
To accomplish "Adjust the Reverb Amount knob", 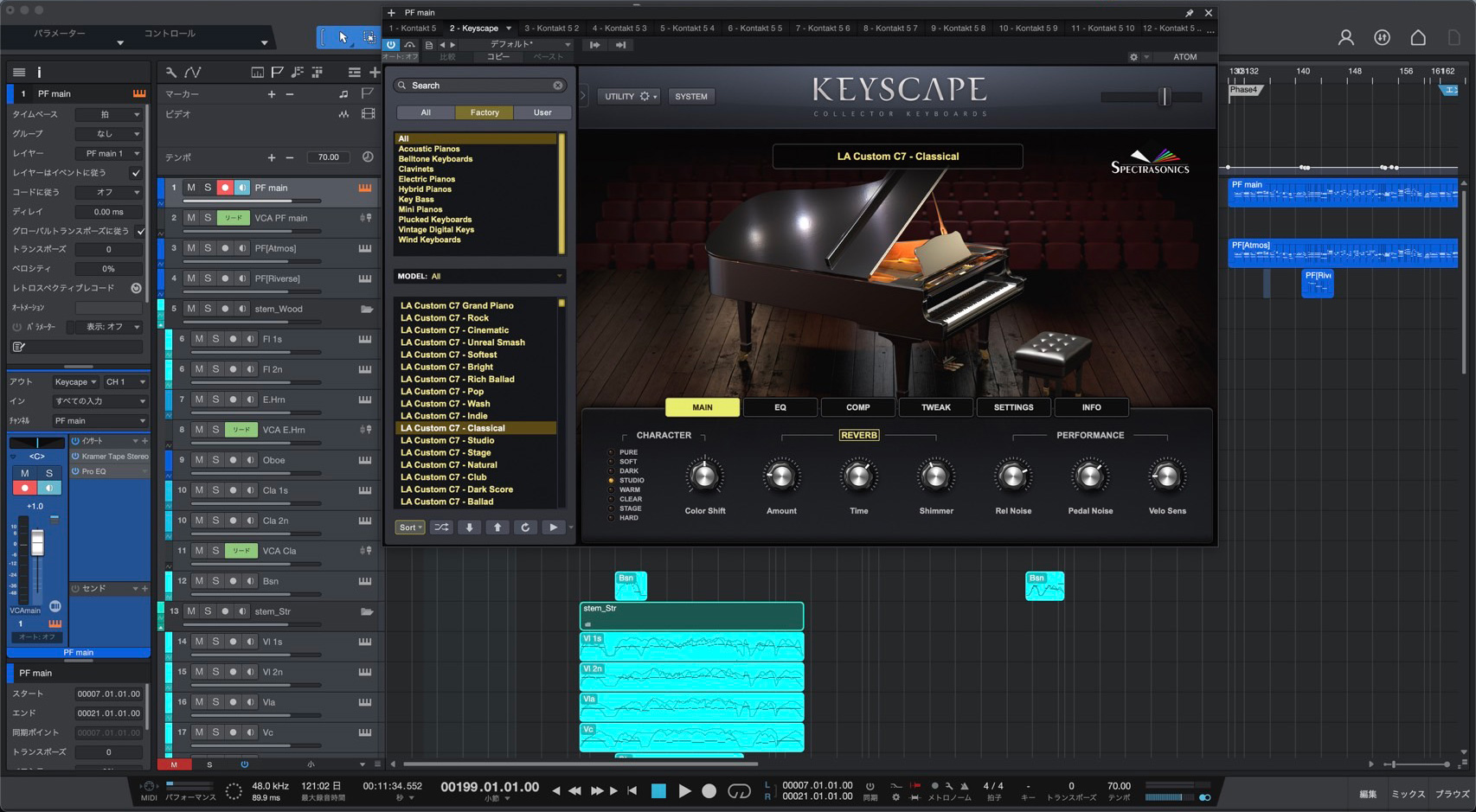I will (x=781, y=476).
